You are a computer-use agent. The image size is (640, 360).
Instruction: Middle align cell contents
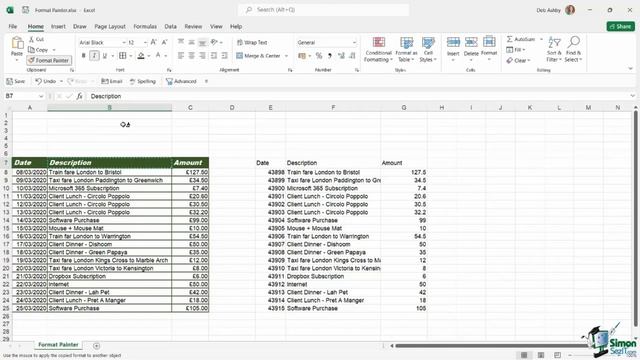click(191, 42)
